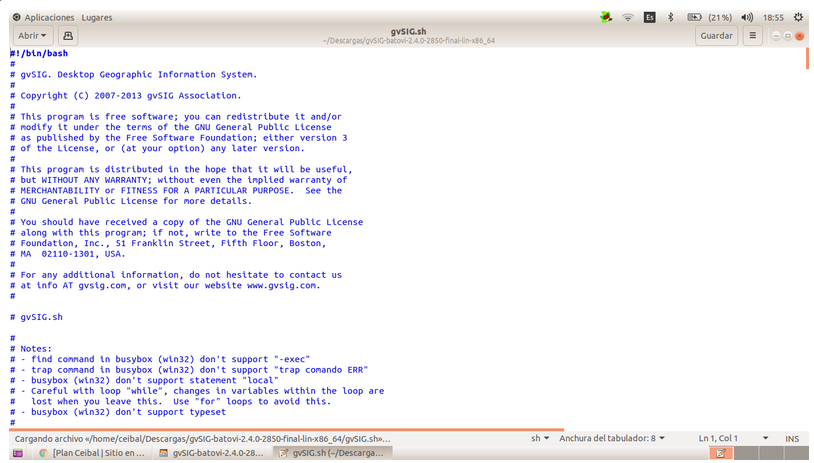Open the gedit hamburger menu
This screenshot has height=463, width=814.
[x=752, y=36]
